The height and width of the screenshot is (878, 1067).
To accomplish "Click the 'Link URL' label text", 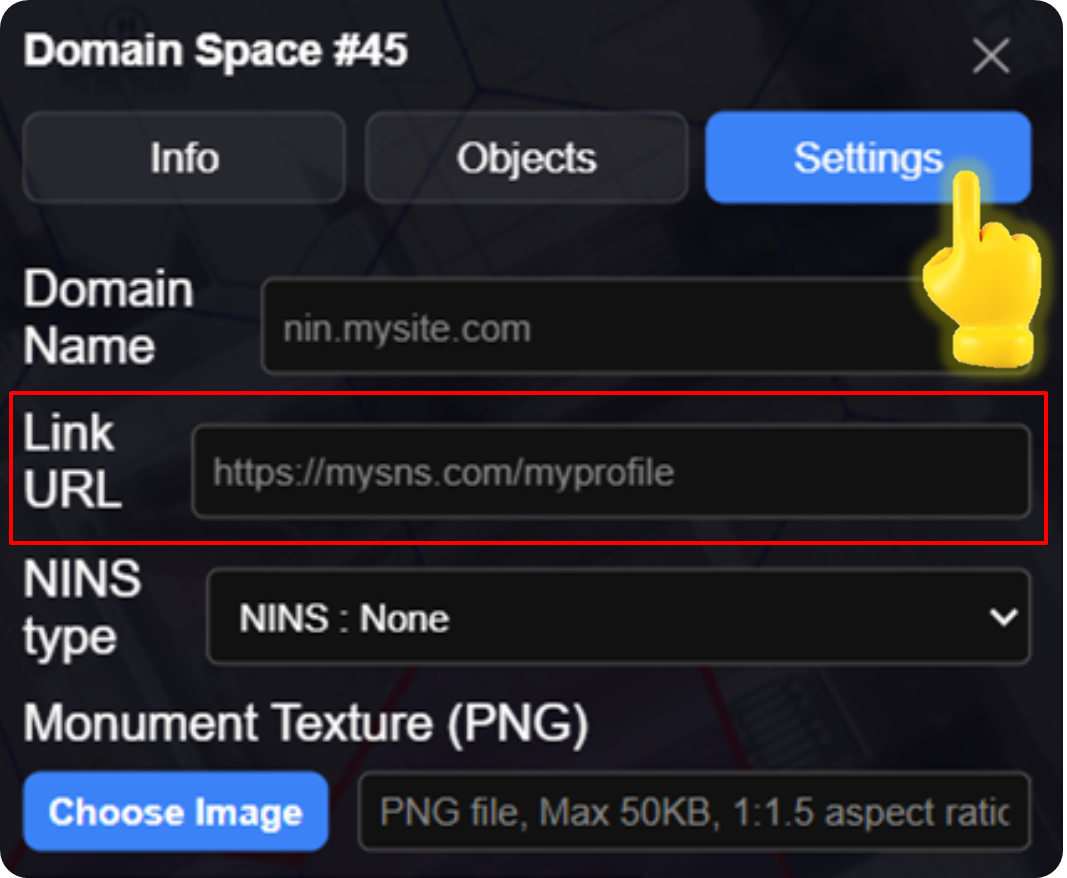I will pyautogui.click(x=72, y=462).
